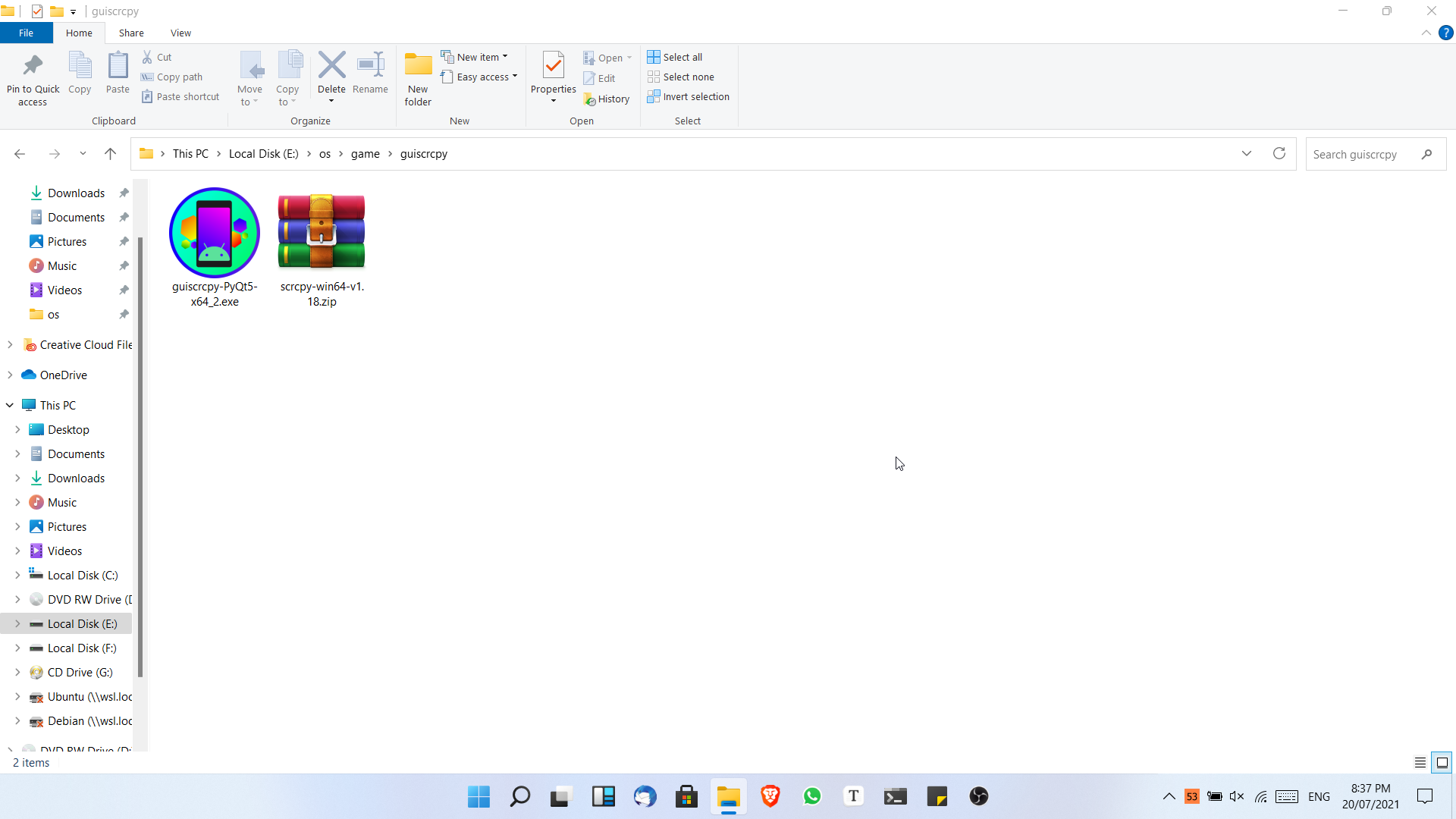Screen dimensions: 1456x819
Task: Open the Easy access dropdown
Action: (479, 77)
